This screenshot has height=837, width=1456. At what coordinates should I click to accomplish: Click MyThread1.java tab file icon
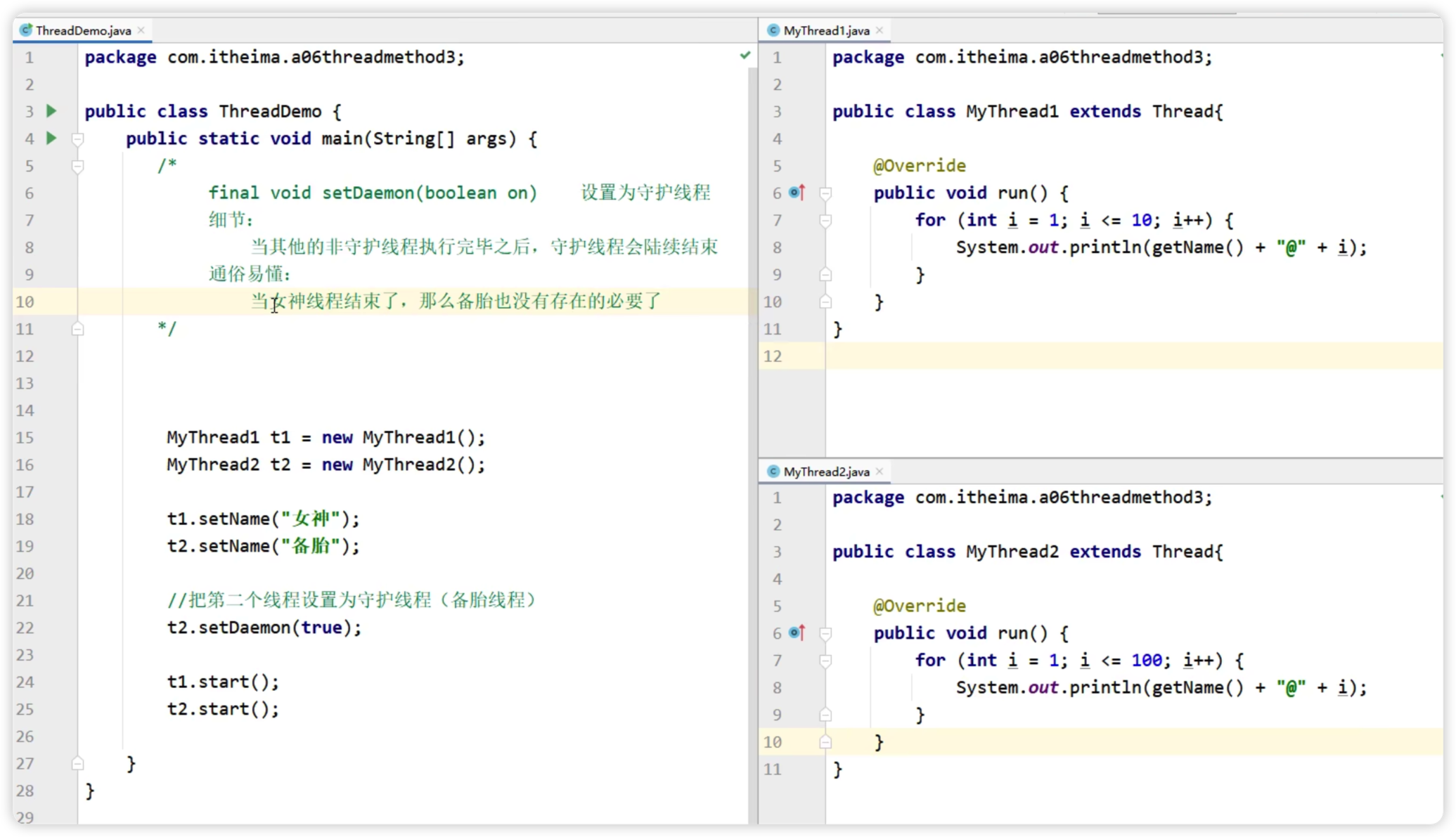point(773,30)
